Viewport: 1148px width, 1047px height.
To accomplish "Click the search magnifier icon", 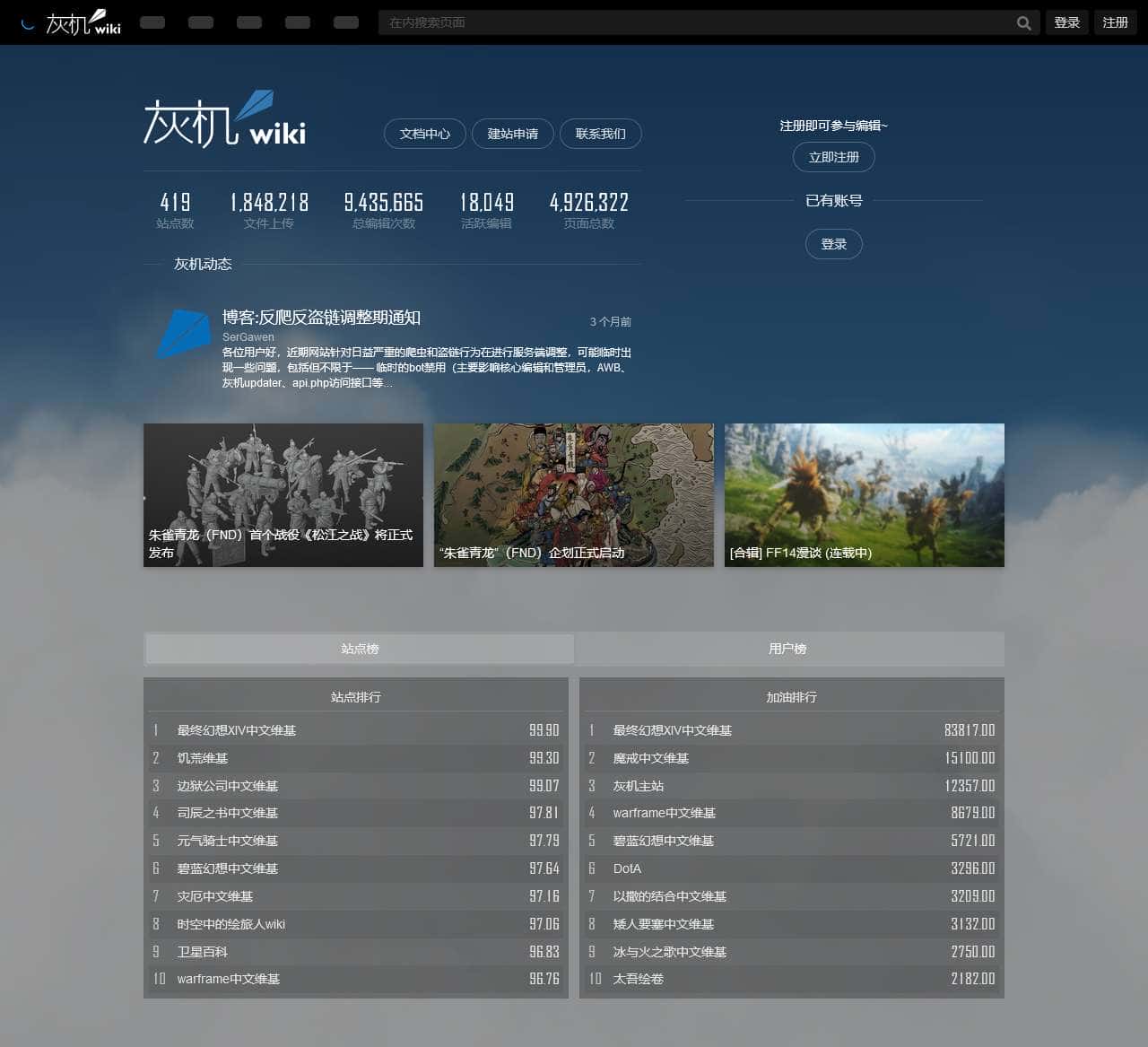I will pos(1023,22).
